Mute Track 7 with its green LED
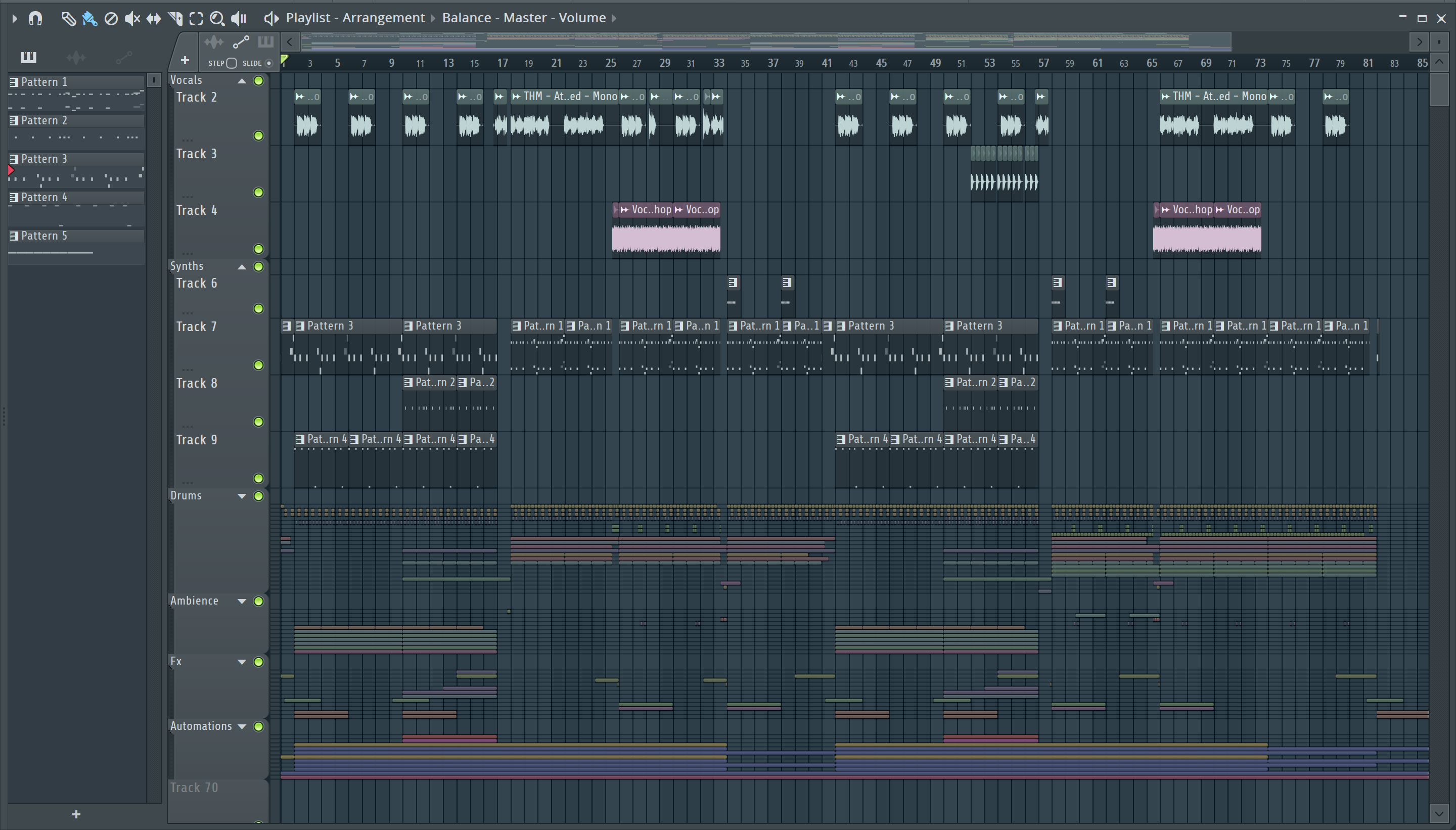 point(259,365)
